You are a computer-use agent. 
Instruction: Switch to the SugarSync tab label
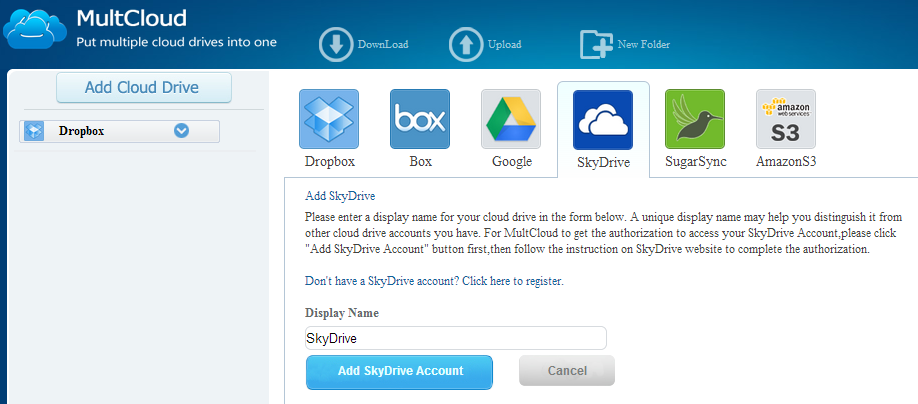696,162
